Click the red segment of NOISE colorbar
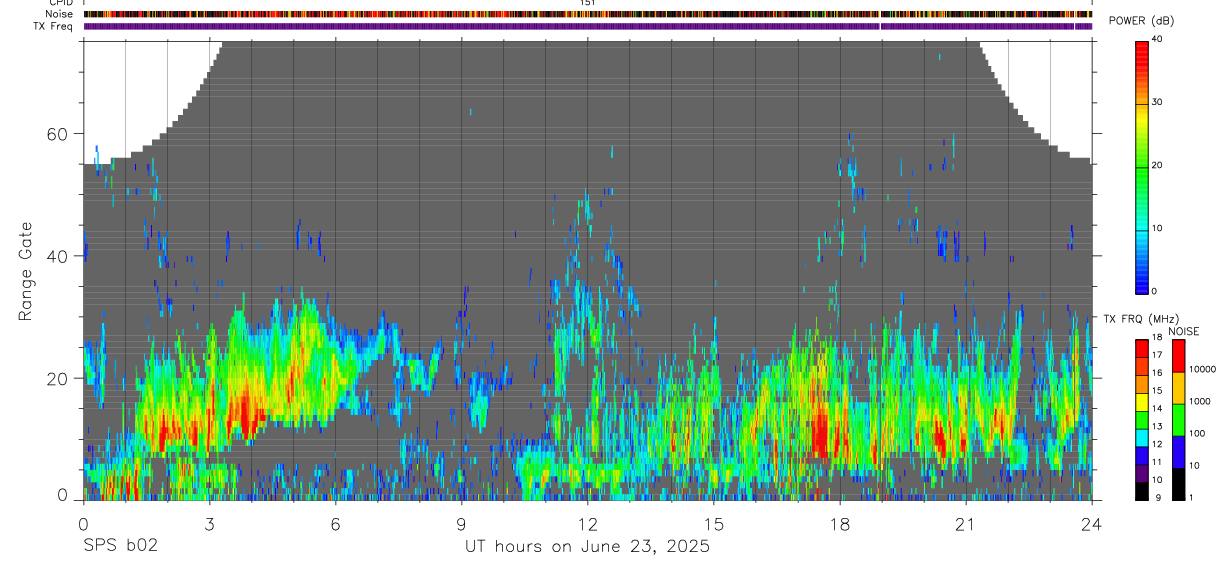The height and width of the screenshot is (567, 1228). (1179, 356)
